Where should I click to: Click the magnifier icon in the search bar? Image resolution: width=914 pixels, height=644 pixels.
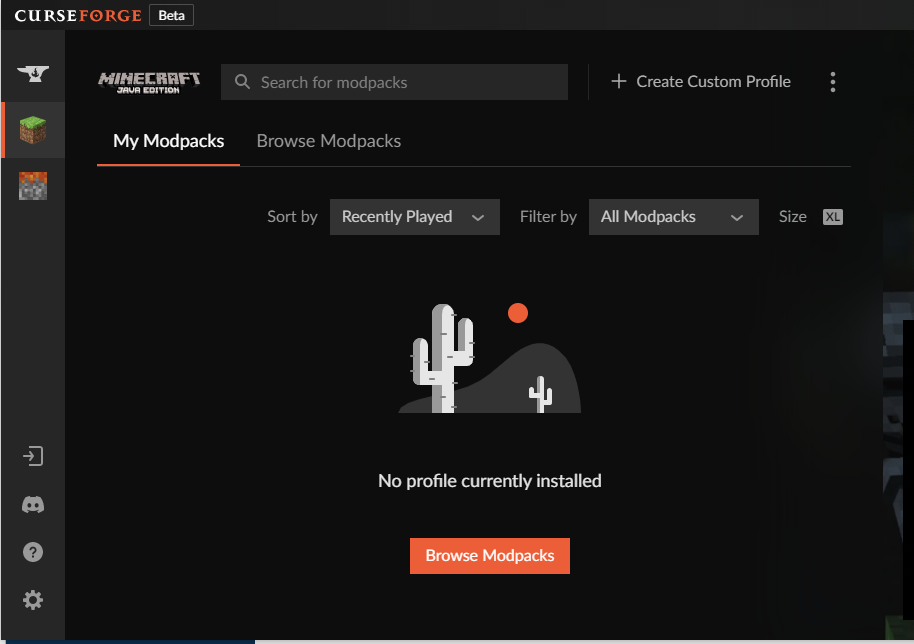coord(241,82)
